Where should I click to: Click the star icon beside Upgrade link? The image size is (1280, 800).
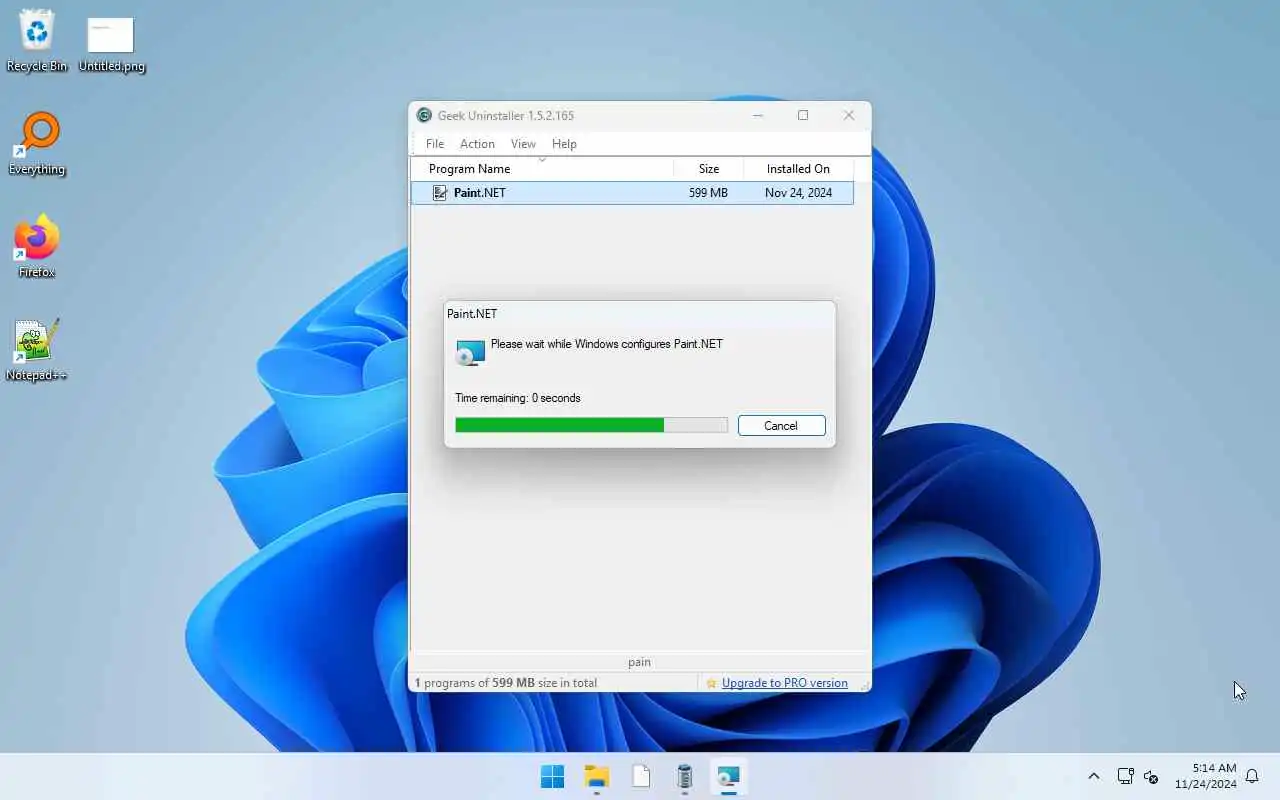[x=711, y=683]
